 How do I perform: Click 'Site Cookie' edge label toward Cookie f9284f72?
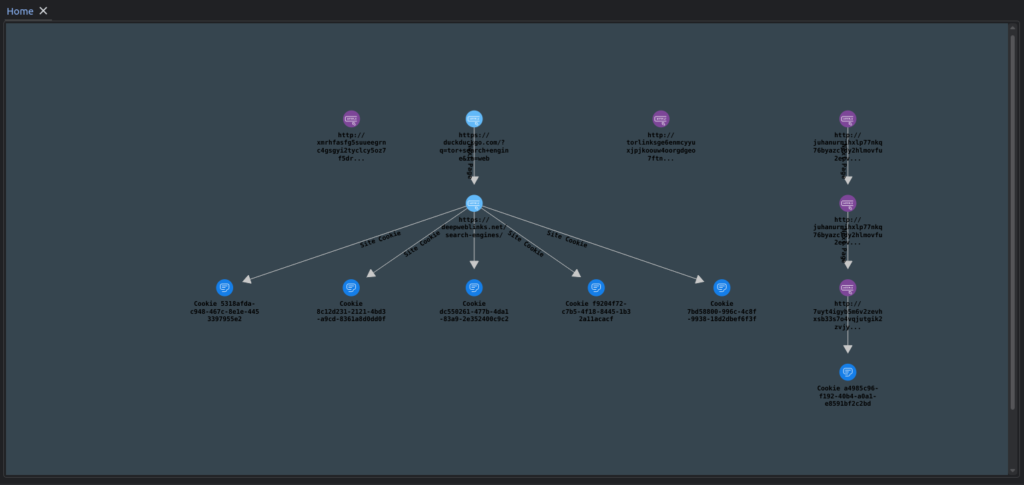coord(526,244)
